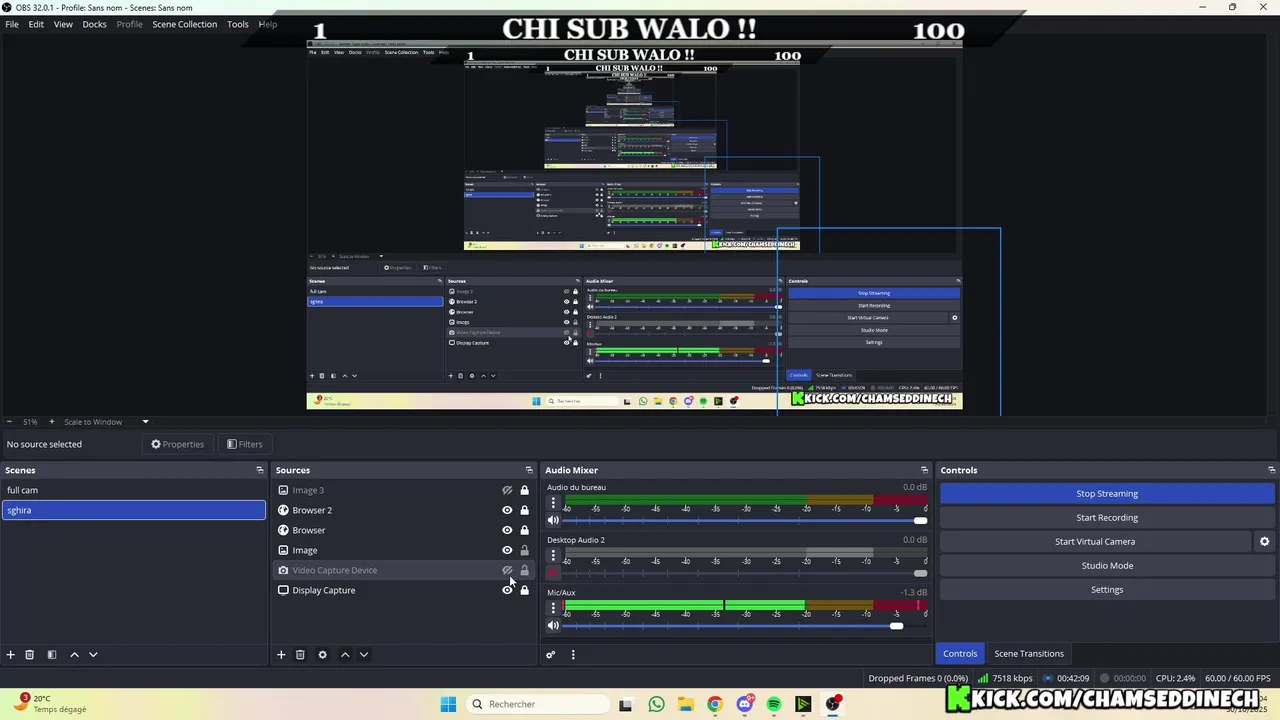The height and width of the screenshot is (720, 1280).
Task: Delete the selected source
Action: click(x=300, y=655)
